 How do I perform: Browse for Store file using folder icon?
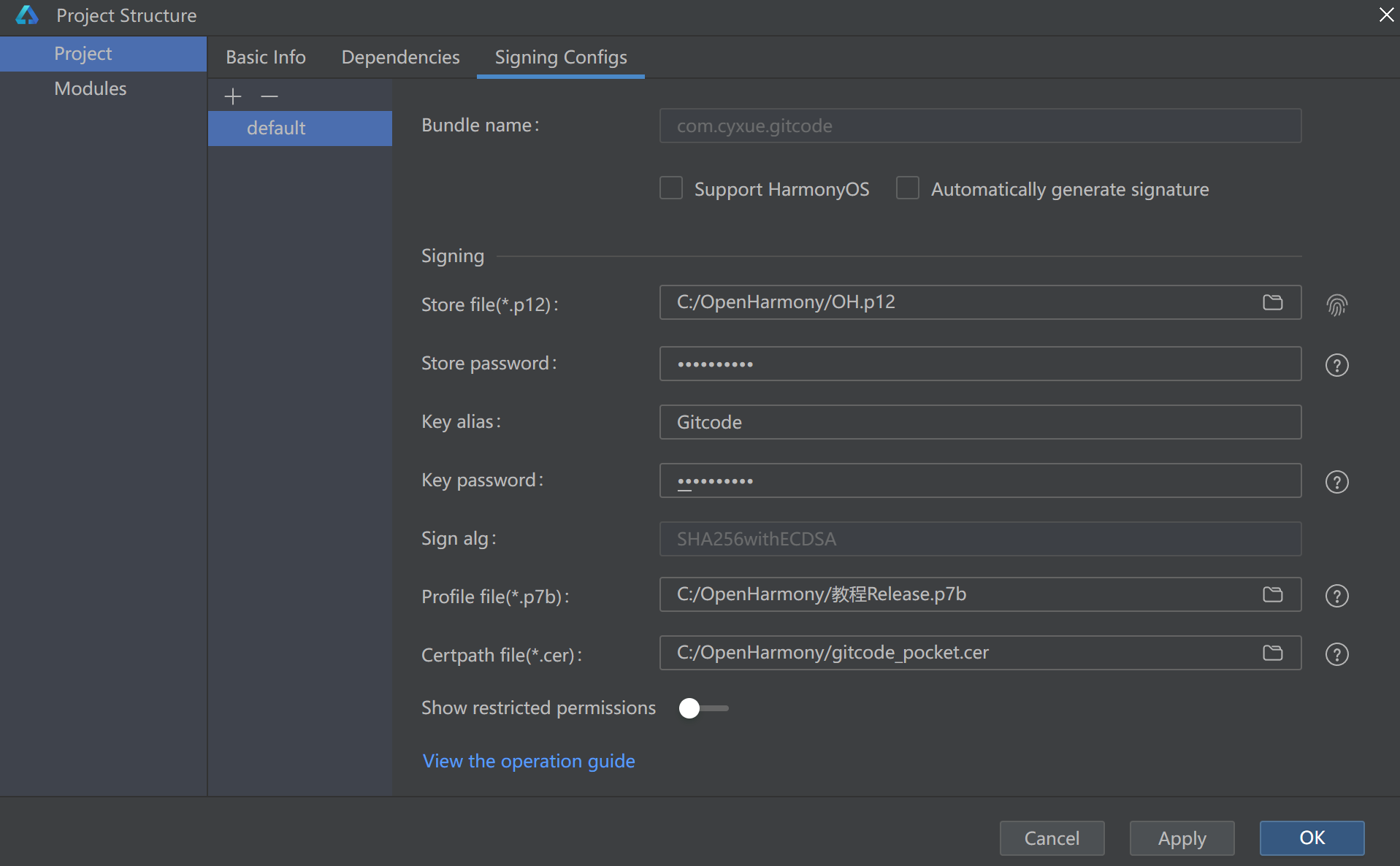tap(1272, 302)
